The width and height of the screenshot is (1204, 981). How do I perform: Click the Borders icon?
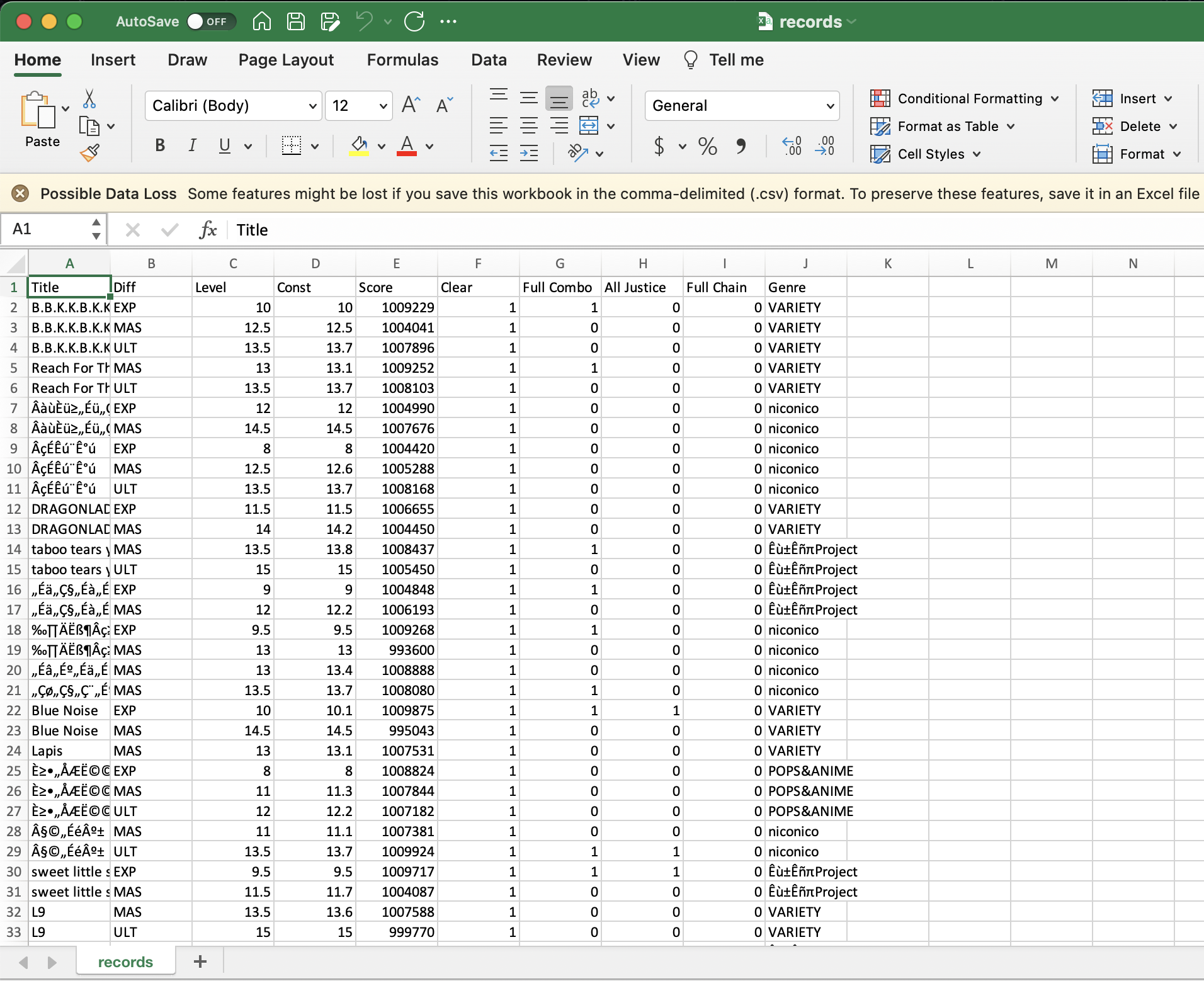(291, 146)
